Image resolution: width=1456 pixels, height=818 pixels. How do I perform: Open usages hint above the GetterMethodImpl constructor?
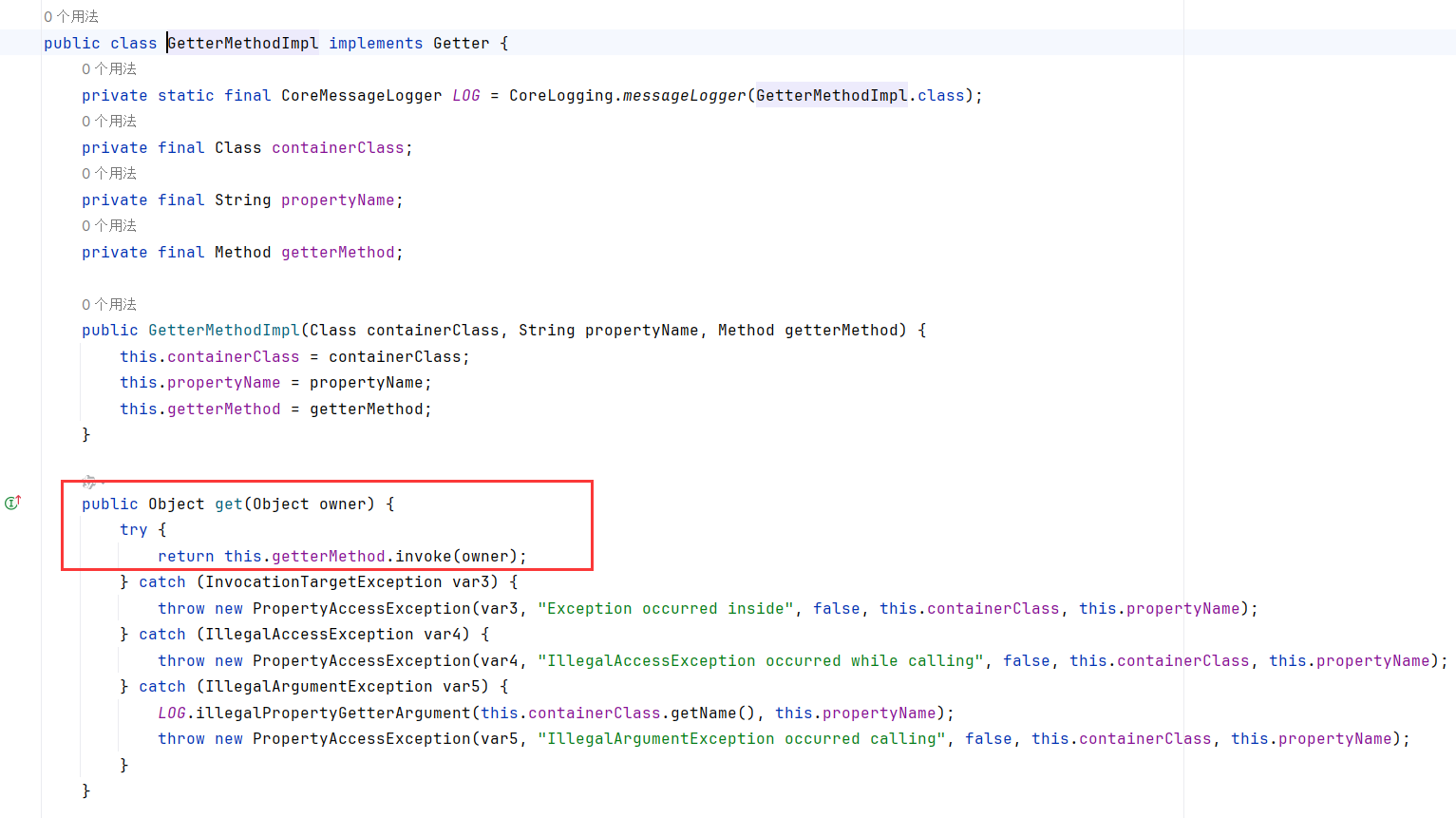[x=109, y=305]
